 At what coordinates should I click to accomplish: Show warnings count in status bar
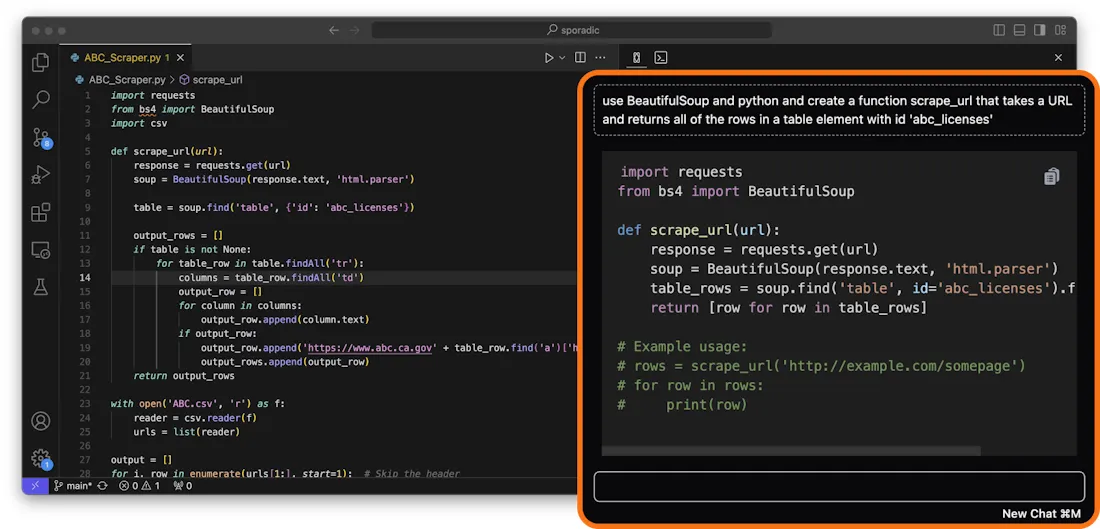point(152,486)
